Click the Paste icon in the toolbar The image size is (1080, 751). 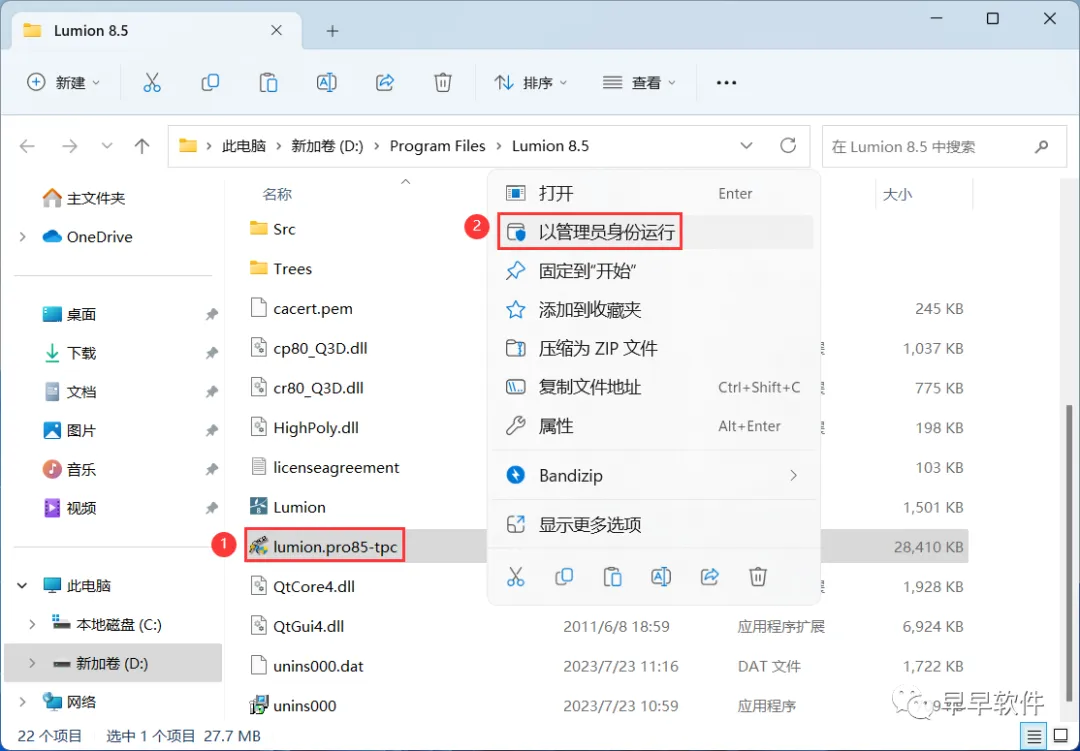coord(268,83)
